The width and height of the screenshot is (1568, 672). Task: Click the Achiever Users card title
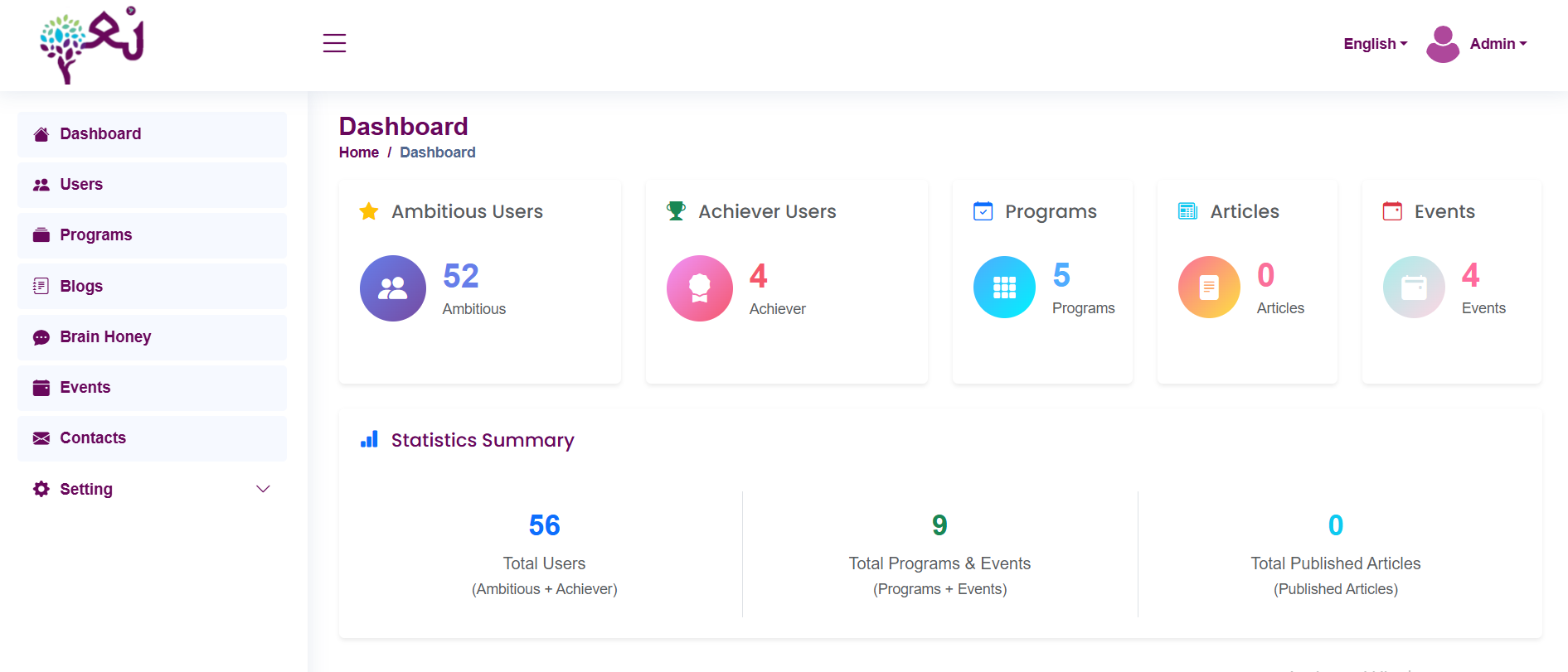pos(767,211)
